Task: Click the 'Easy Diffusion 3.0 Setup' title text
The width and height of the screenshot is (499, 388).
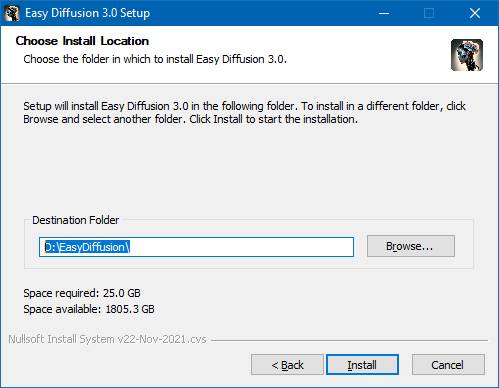Action: 88,13
